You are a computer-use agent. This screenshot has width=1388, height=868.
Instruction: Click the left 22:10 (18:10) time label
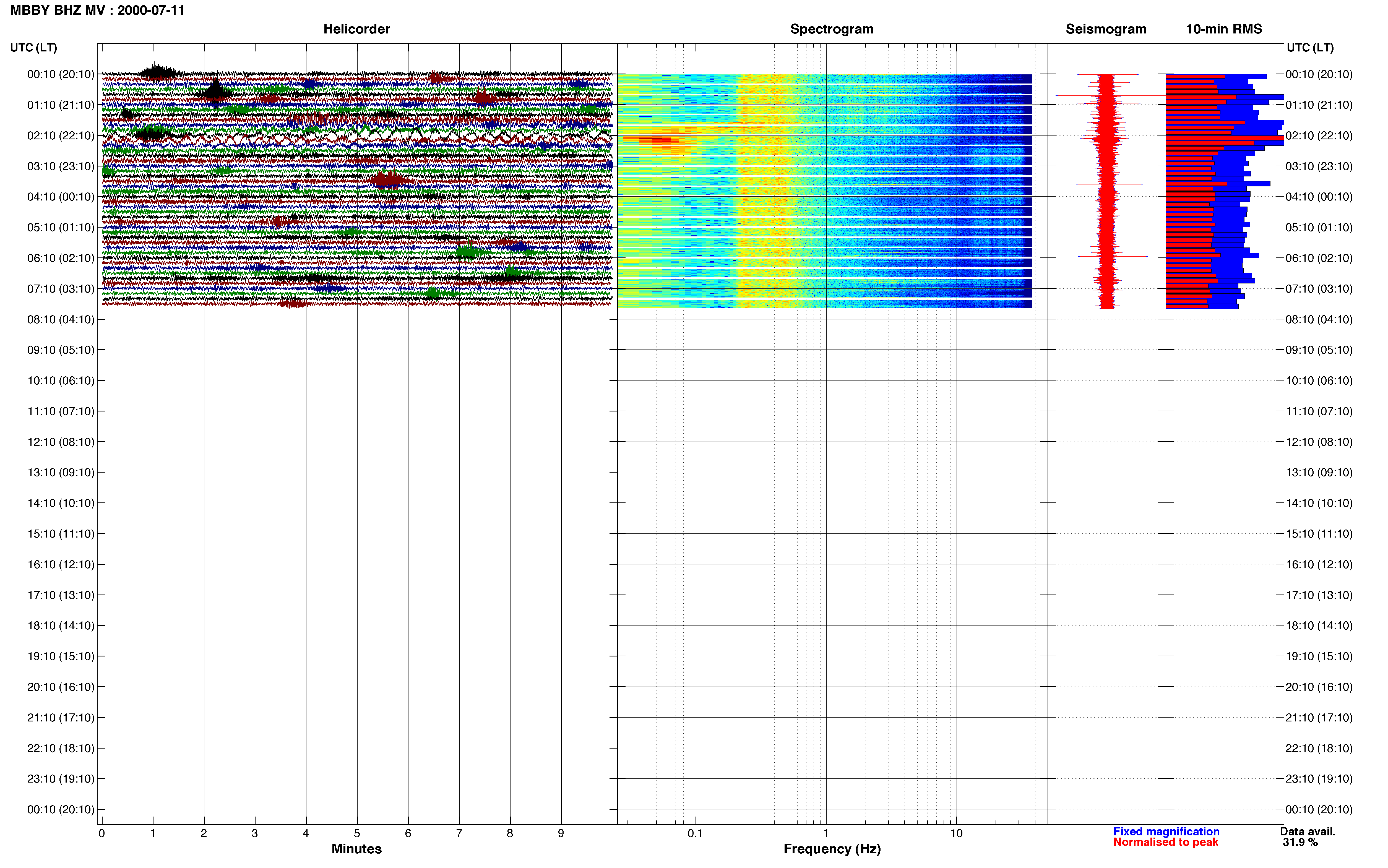pyautogui.click(x=61, y=748)
